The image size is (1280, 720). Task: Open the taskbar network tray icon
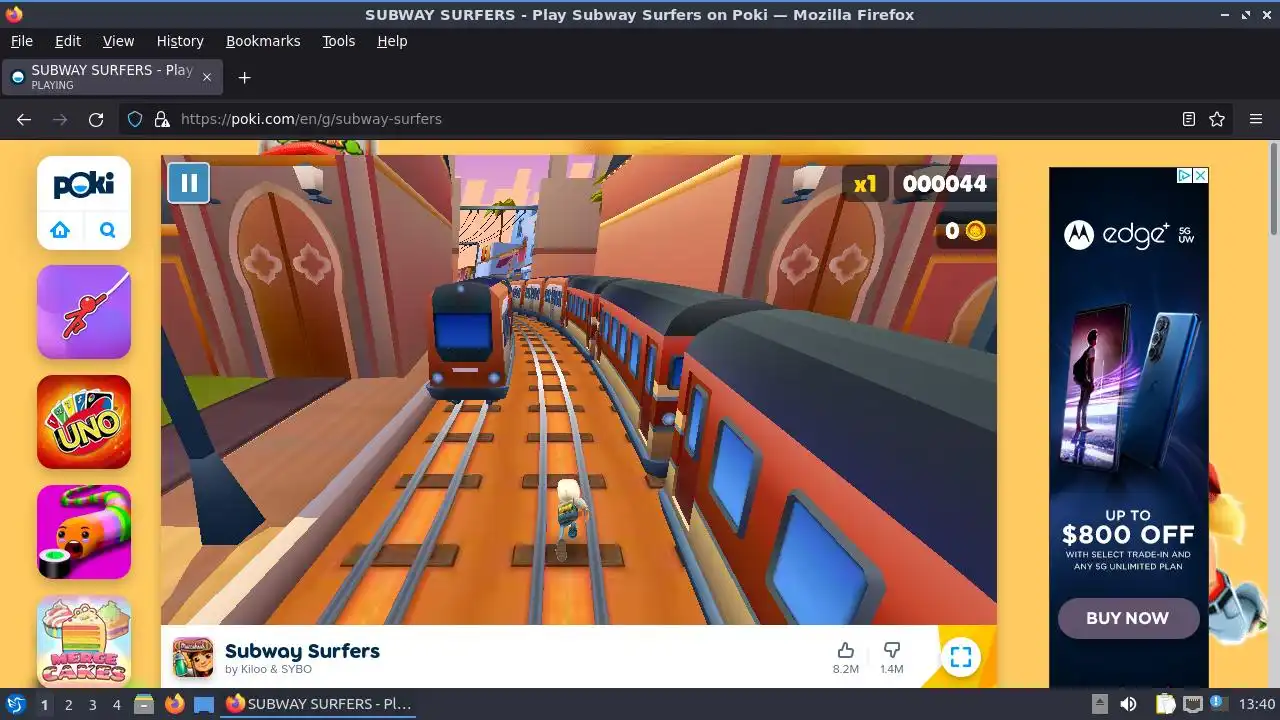(1192, 704)
